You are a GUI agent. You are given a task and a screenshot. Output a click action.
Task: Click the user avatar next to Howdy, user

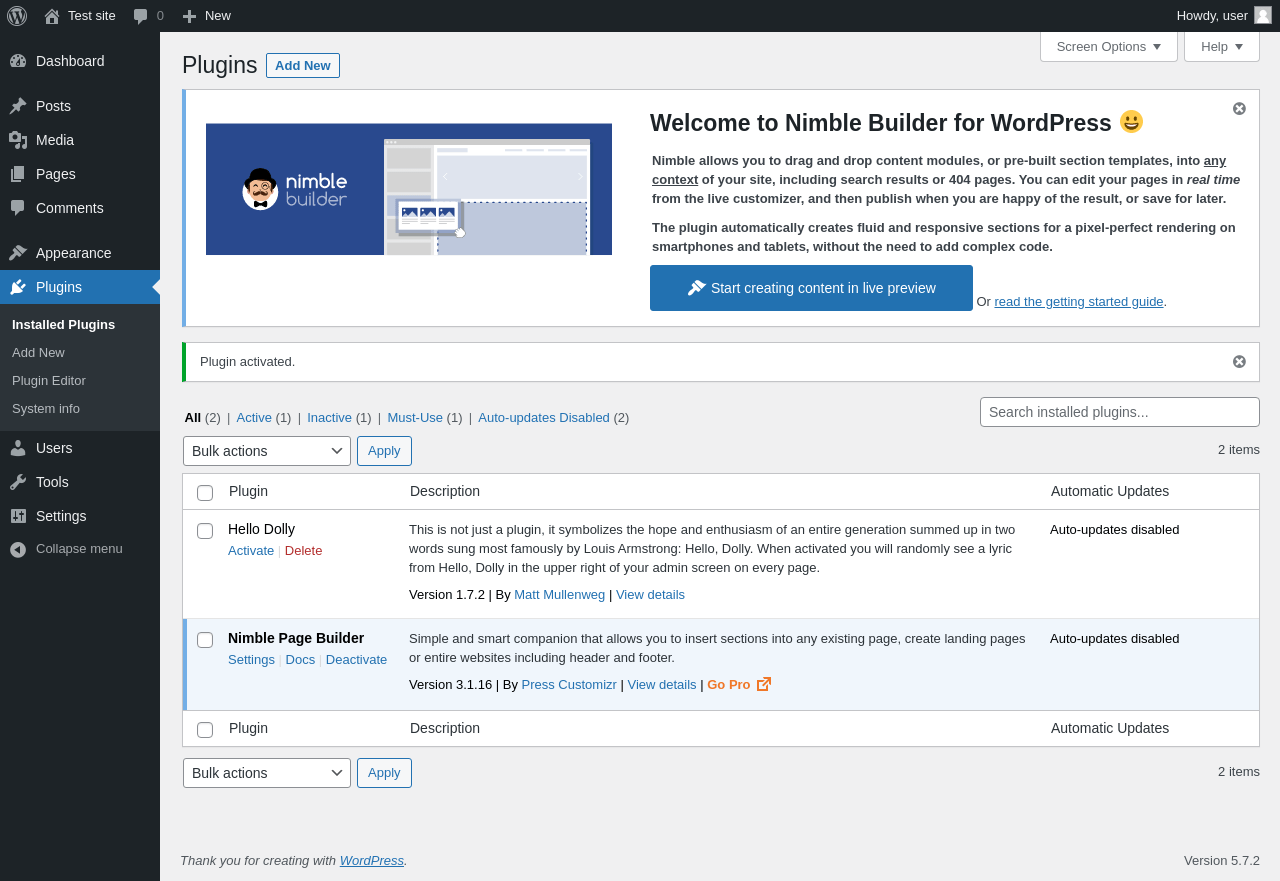[x=1263, y=15]
